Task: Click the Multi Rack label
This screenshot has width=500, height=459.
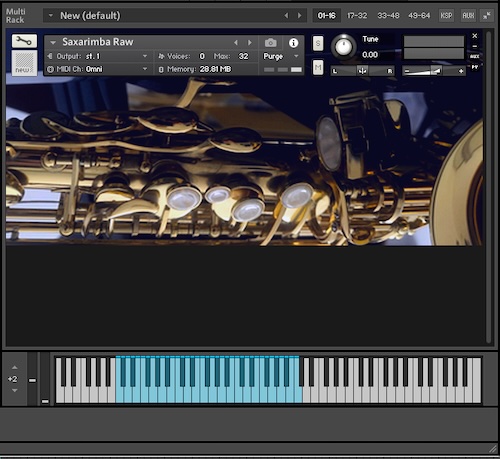Action: (x=15, y=16)
